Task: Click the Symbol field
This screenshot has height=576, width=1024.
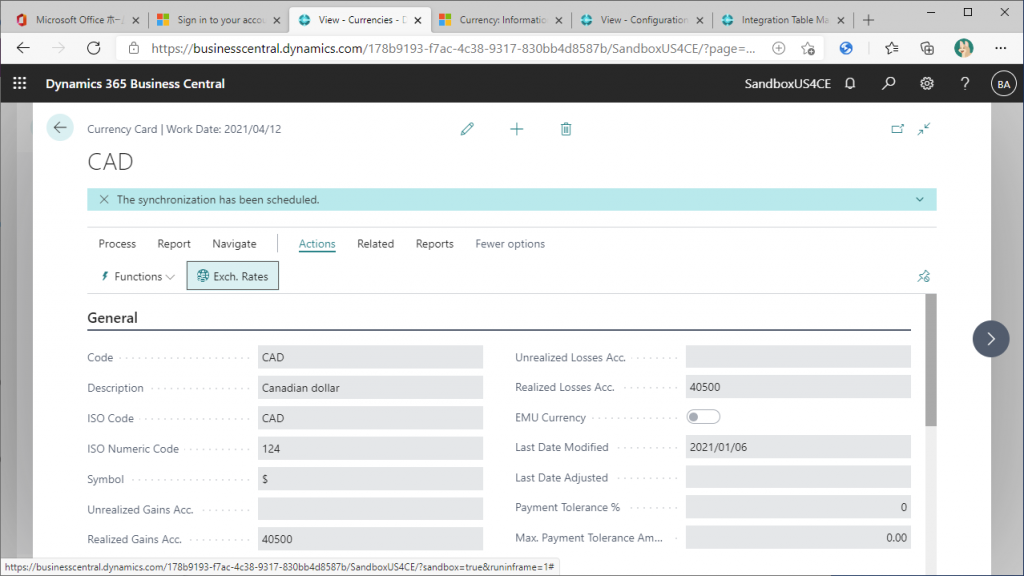Action: pyautogui.click(x=370, y=479)
